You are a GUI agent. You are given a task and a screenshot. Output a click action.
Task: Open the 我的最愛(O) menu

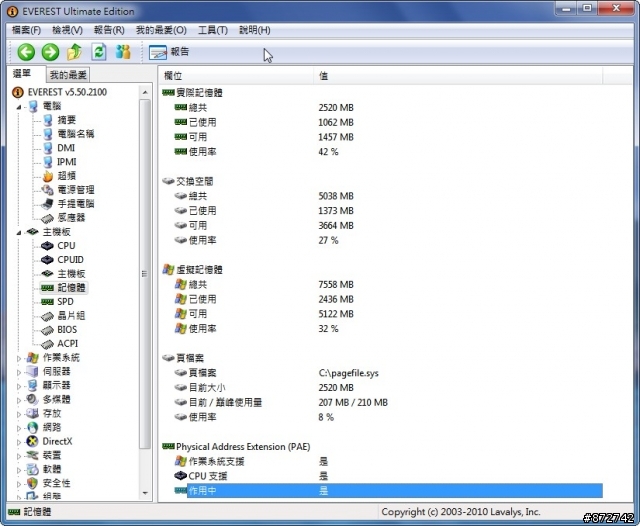pos(161,30)
